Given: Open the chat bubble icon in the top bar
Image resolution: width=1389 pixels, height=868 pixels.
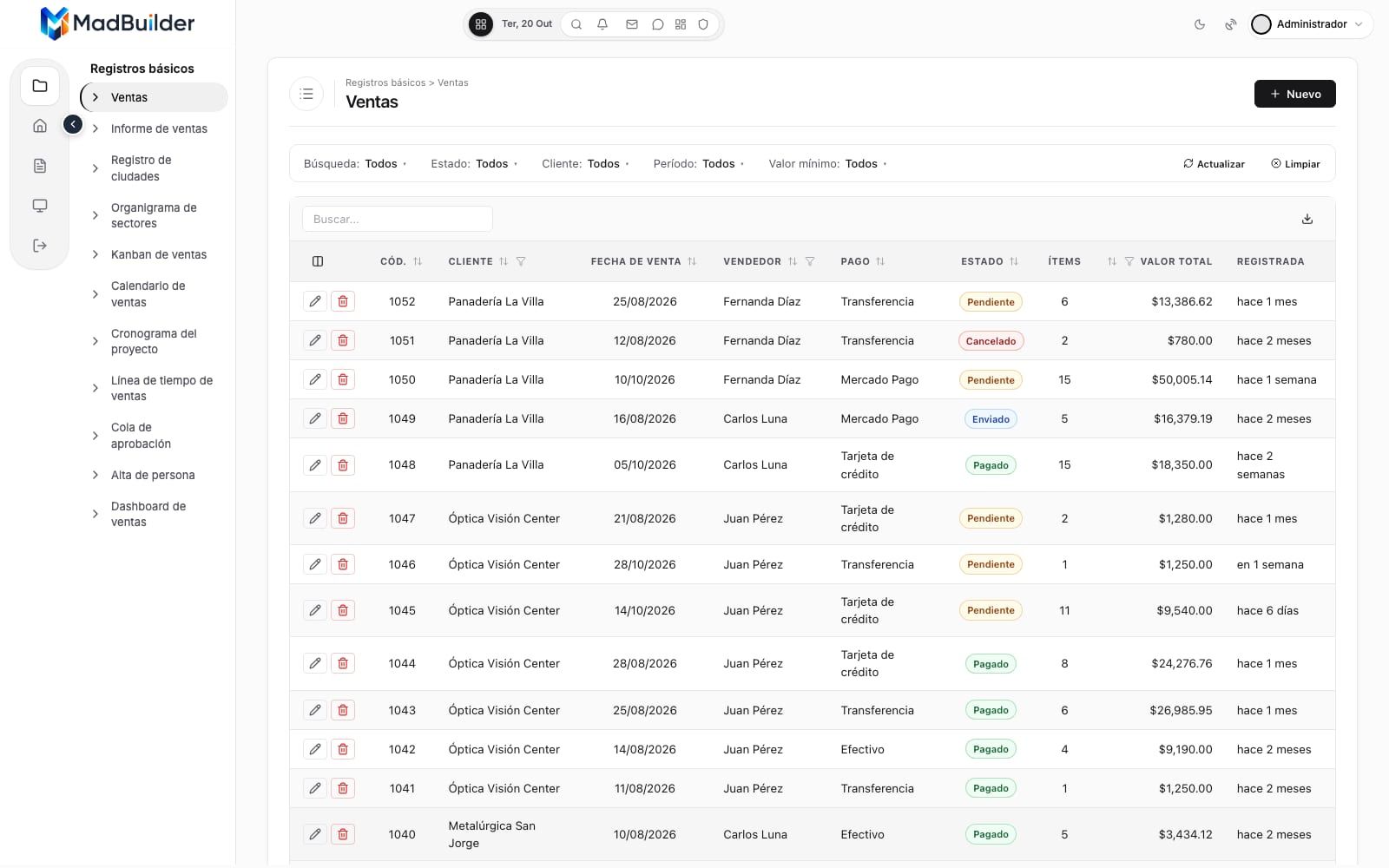Looking at the screenshot, I should point(658,24).
